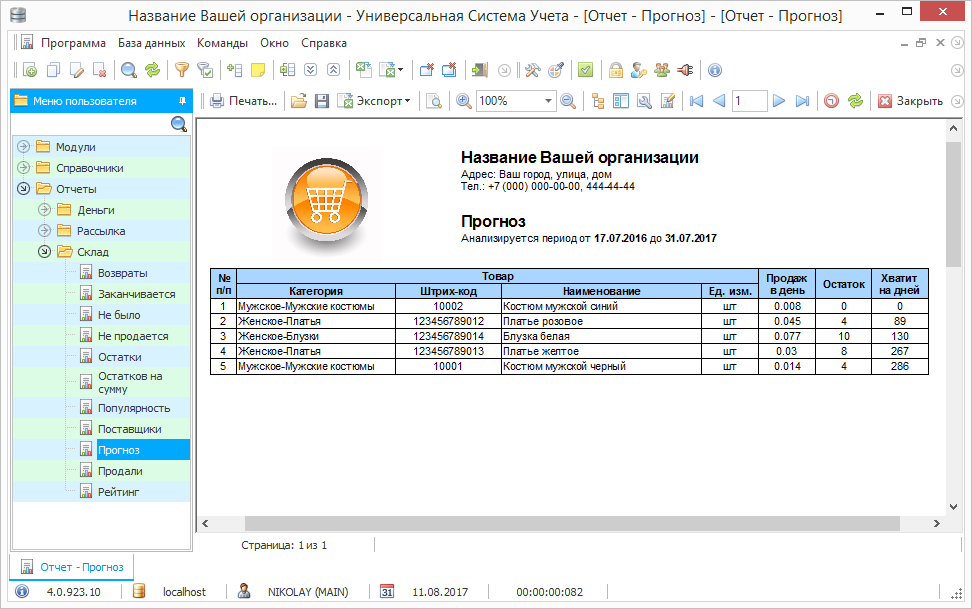Click the copy record icon in main toolbar
The height and width of the screenshot is (609, 972).
[x=53, y=70]
